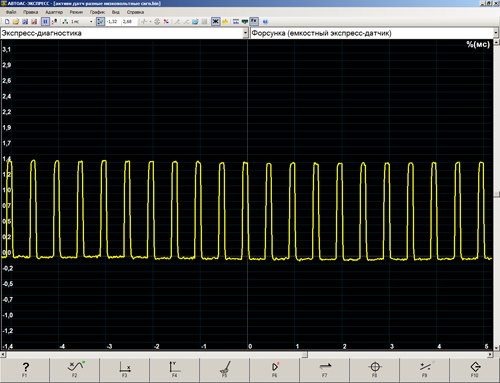Click the F1 help question mark button

point(25,370)
